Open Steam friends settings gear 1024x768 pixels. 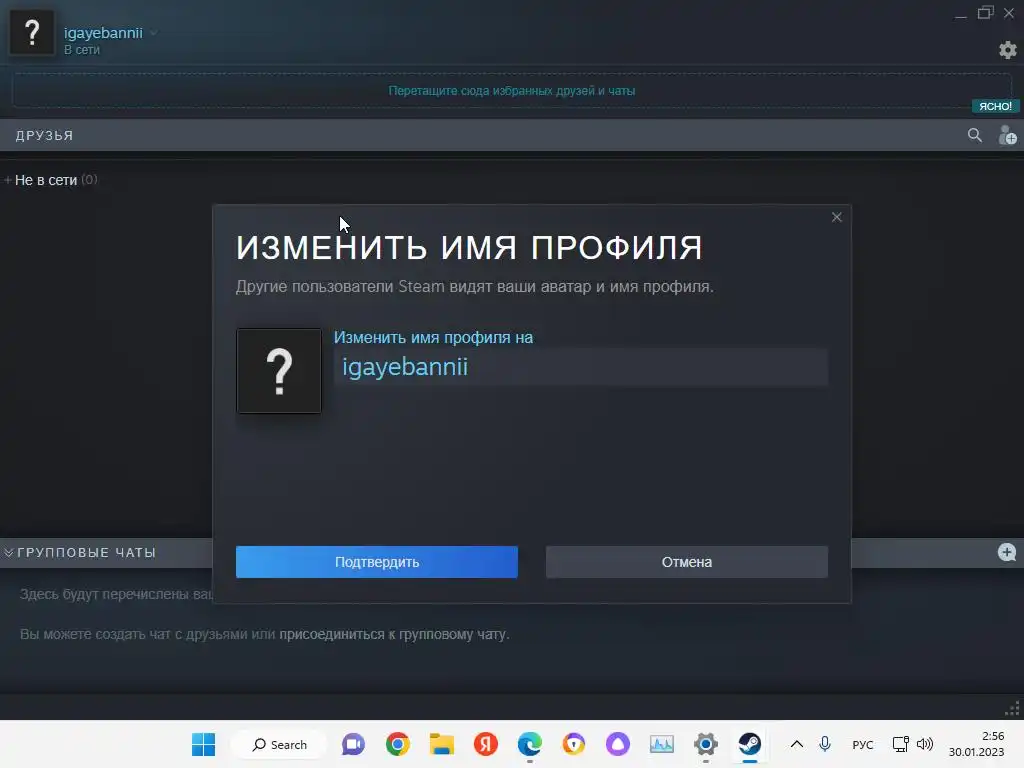coord(1008,50)
